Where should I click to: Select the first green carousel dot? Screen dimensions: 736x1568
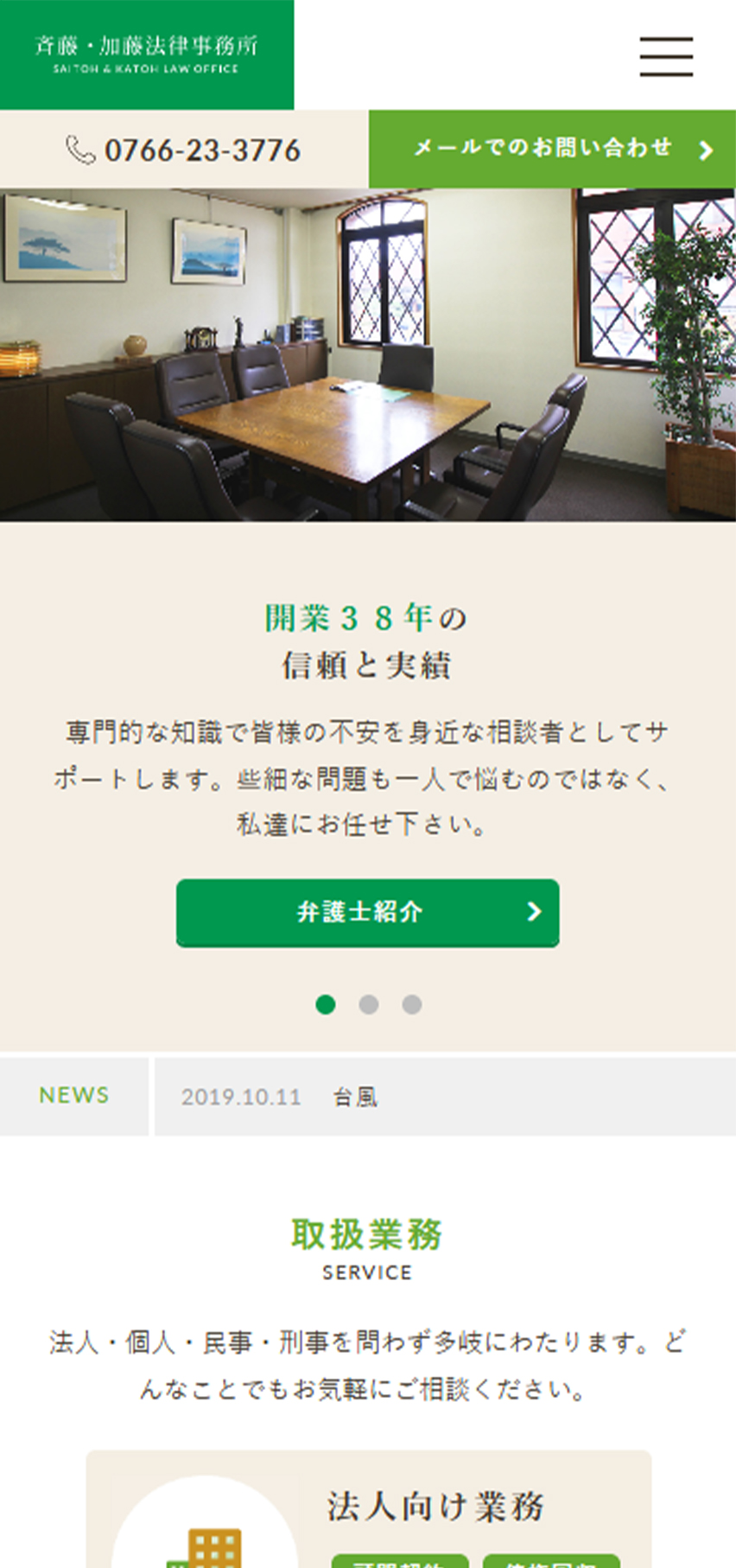(326, 1004)
